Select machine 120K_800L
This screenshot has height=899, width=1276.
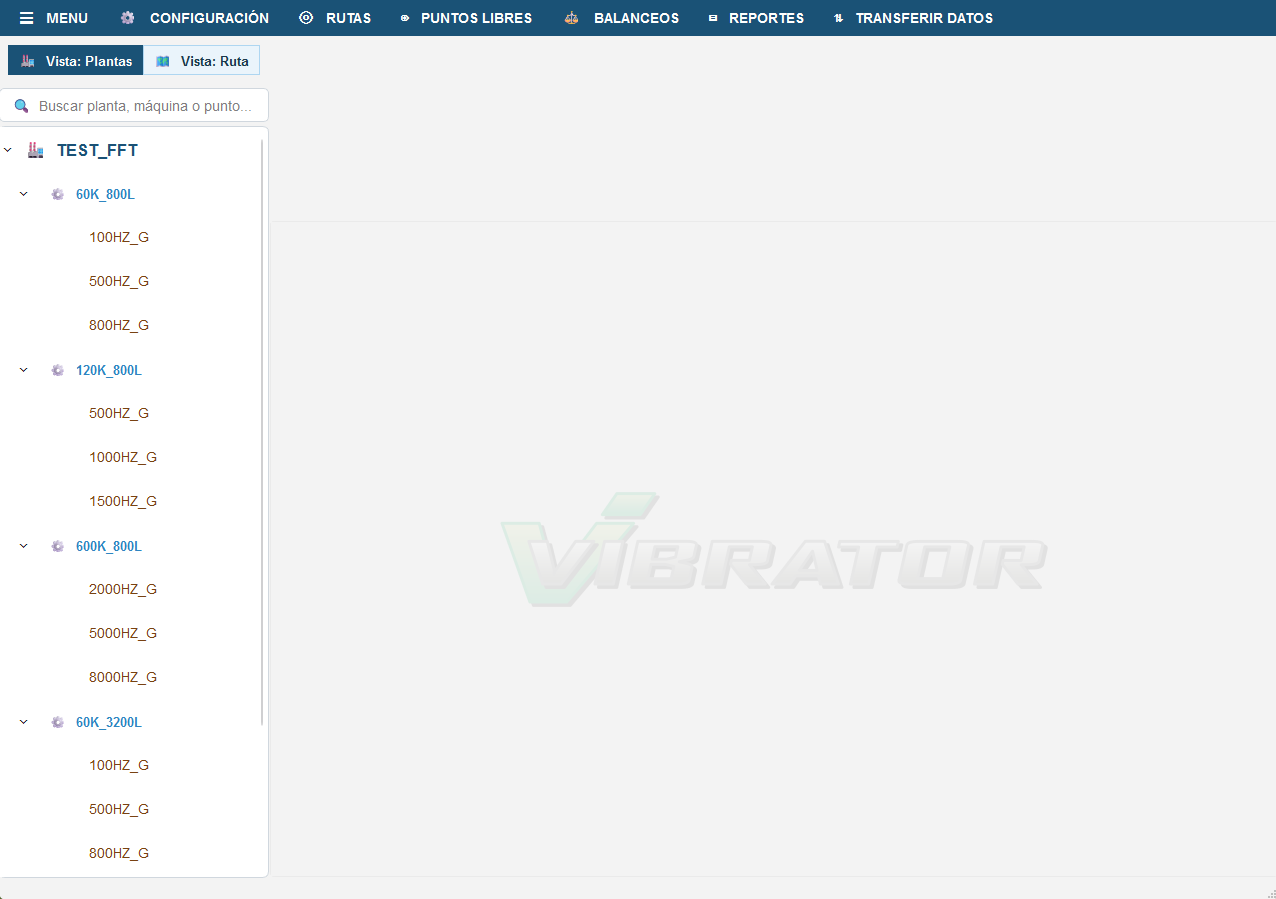click(109, 370)
